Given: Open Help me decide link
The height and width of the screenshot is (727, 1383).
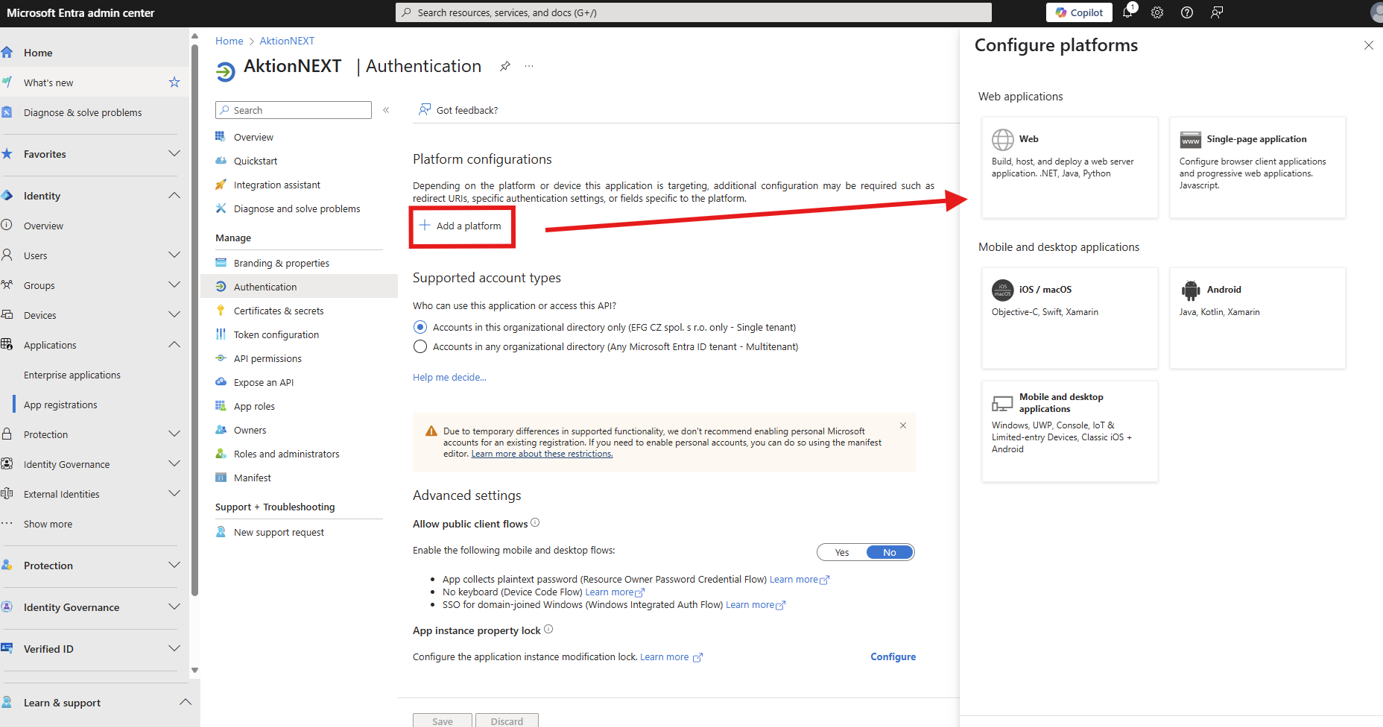Looking at the screenshot, I should [450, 377].
